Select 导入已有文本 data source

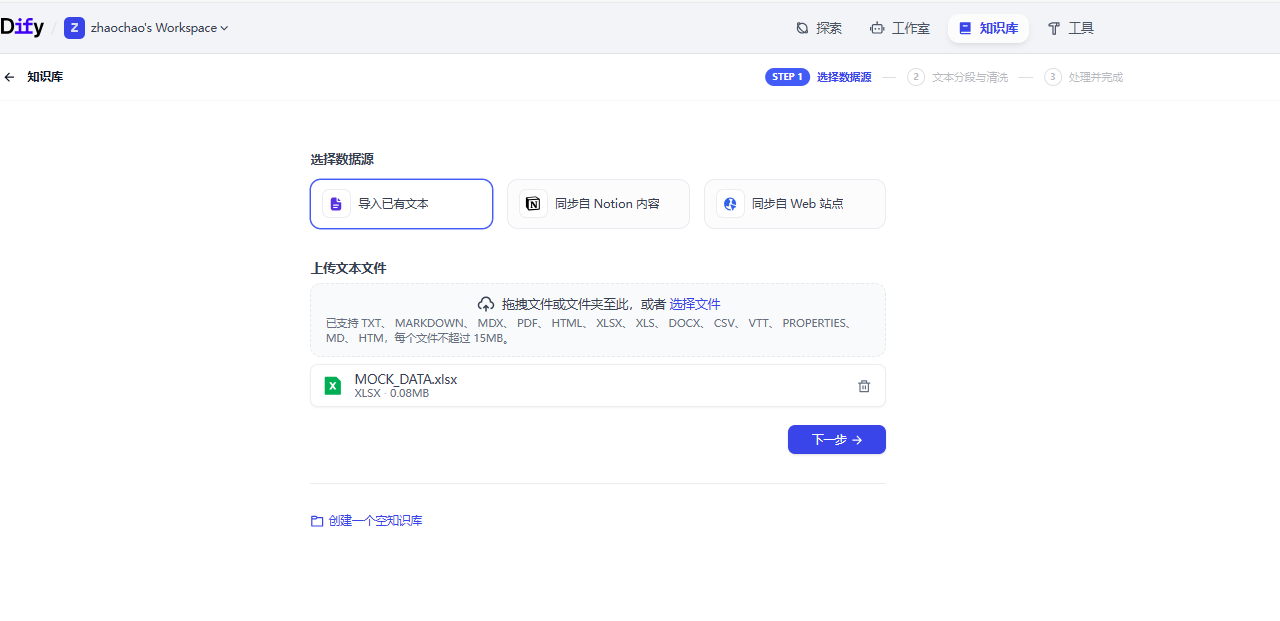tap(401, 204)
